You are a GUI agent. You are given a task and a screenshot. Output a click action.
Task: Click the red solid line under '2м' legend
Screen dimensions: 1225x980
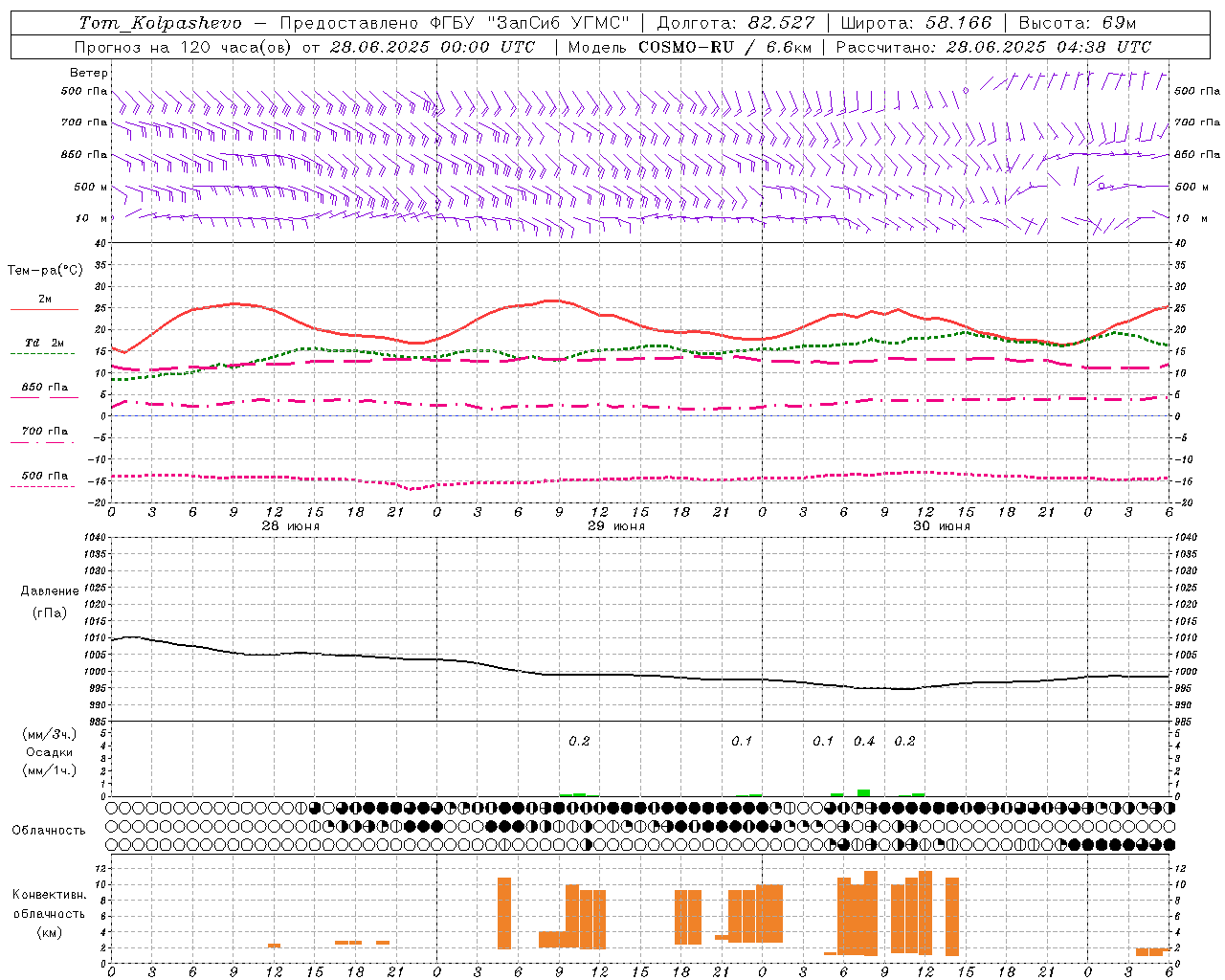click(44, 310)
